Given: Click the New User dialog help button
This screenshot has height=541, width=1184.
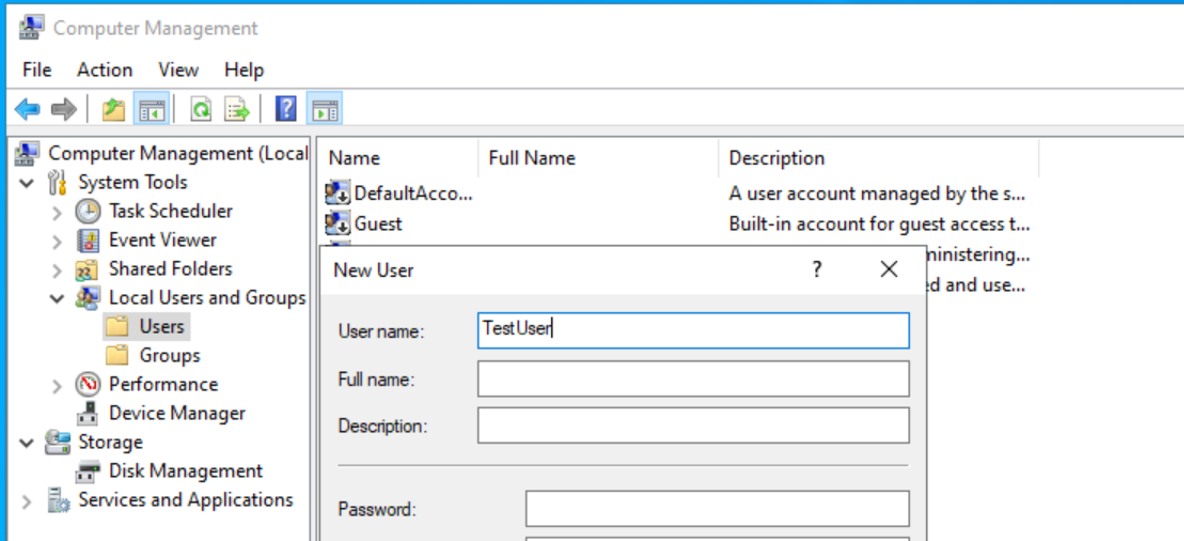Looking at the screenshot, I should tap(817, 269).
